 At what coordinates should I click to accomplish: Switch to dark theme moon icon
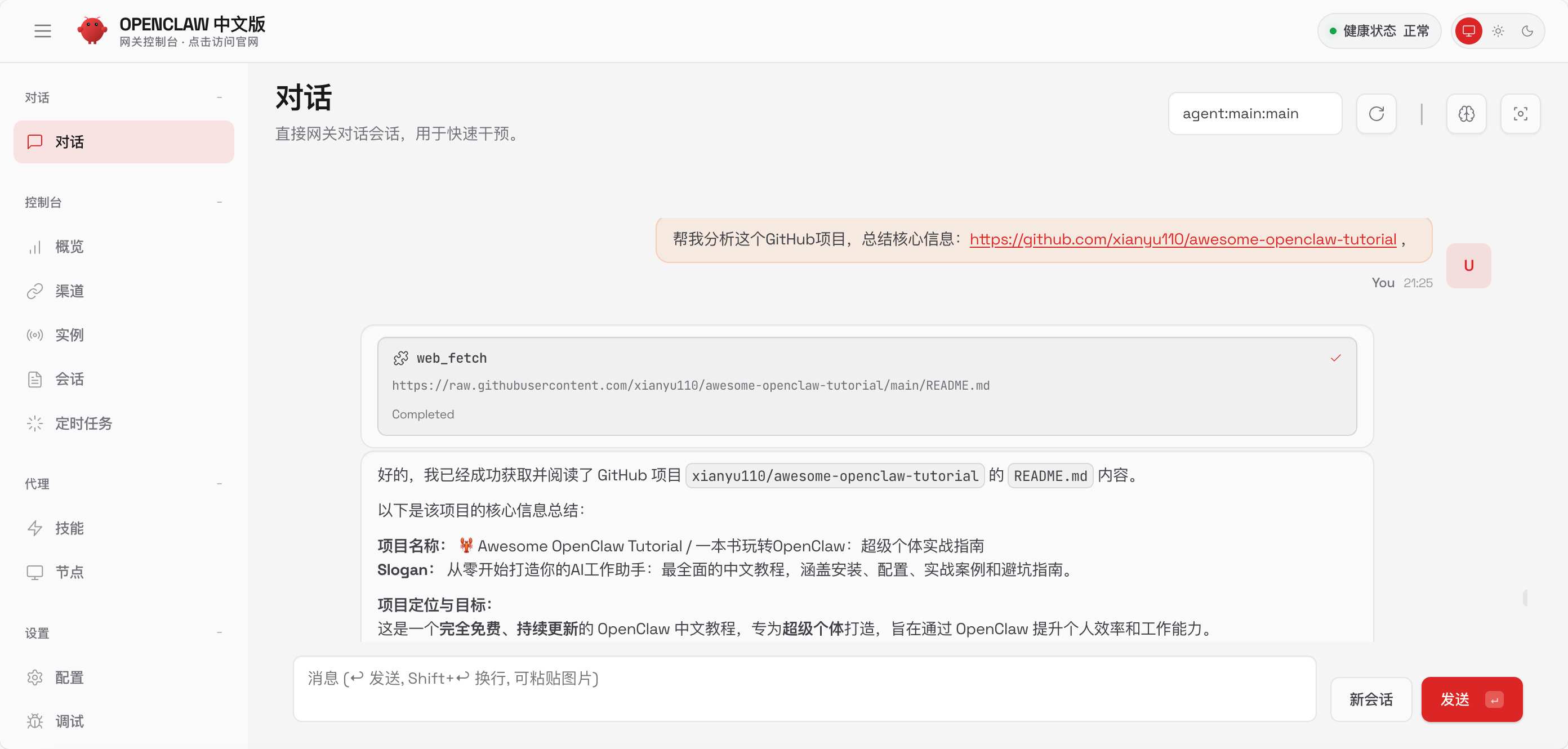[x=1527, y=31]
